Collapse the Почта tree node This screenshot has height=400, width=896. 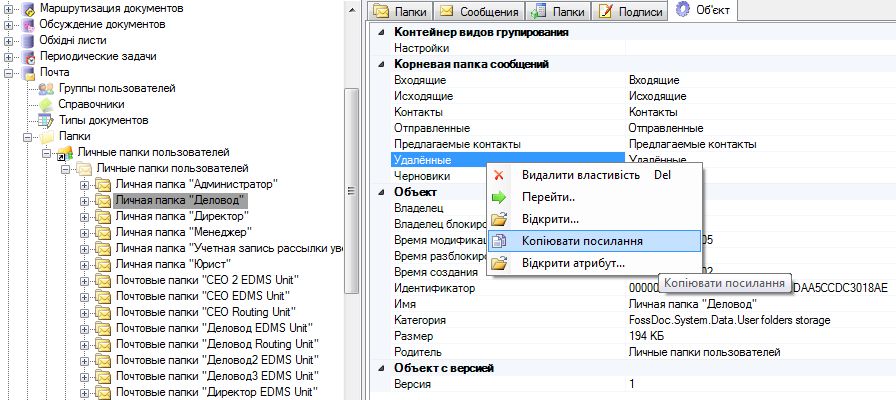[9, 73]
